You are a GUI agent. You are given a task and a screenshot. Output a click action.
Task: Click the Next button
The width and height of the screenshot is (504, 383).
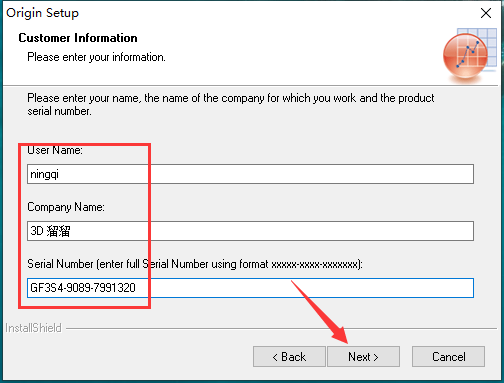coord(363,357)
